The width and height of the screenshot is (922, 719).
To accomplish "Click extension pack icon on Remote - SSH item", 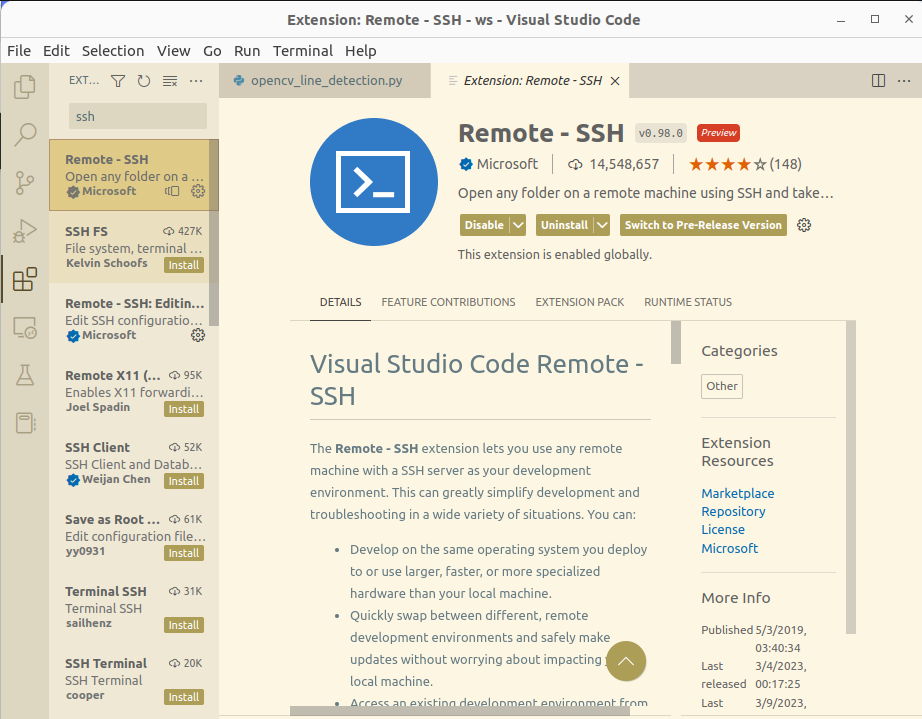I will pos(172,191).
